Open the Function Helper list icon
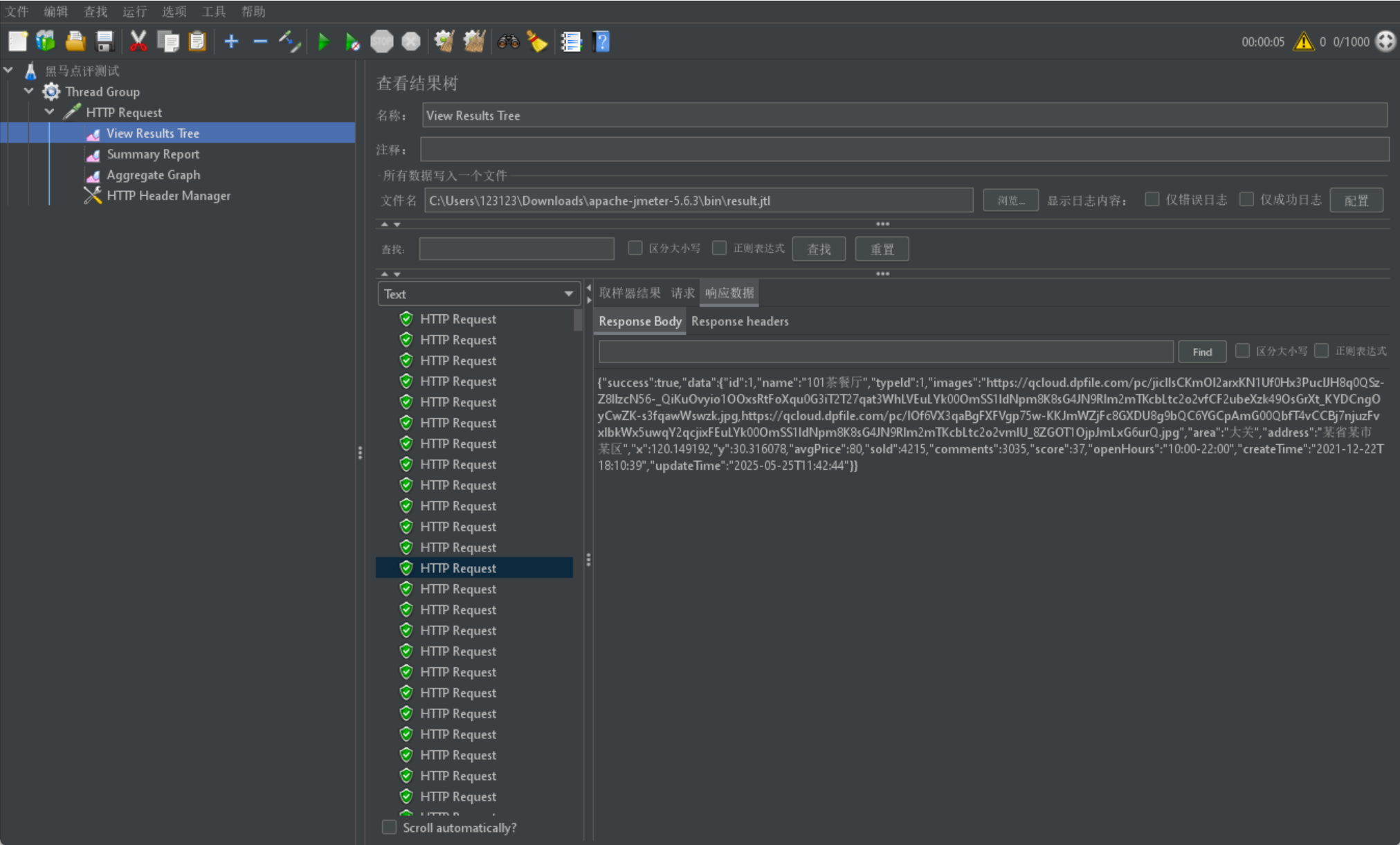1400x845 pixels. (x=571, y=42)
